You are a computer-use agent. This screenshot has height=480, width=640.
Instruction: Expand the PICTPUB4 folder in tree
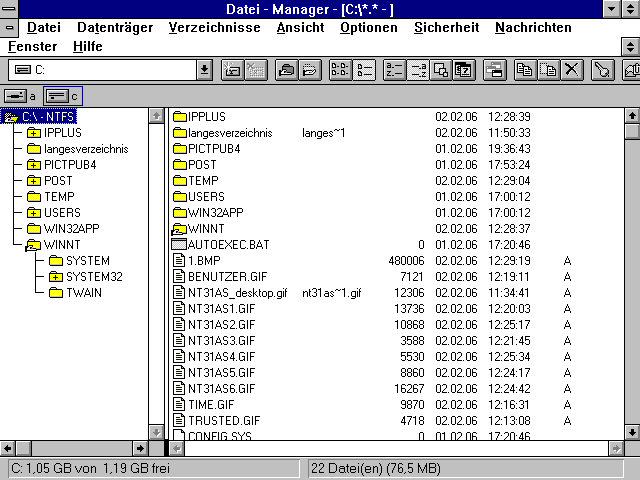coord(34,165)
